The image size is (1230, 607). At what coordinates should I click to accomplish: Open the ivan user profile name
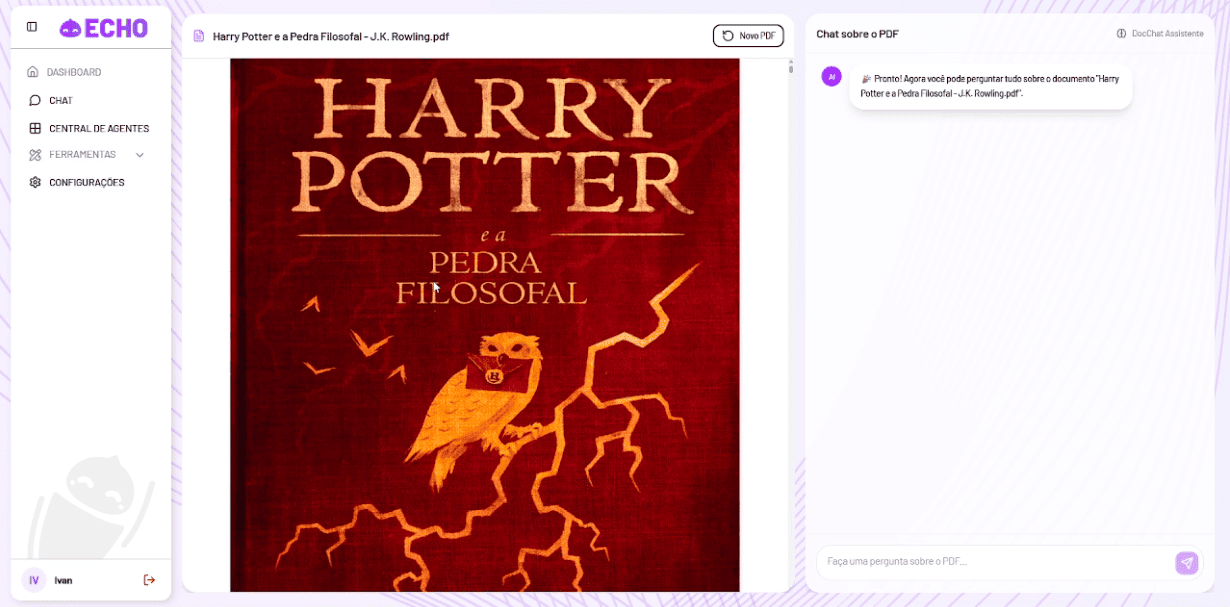63,580
